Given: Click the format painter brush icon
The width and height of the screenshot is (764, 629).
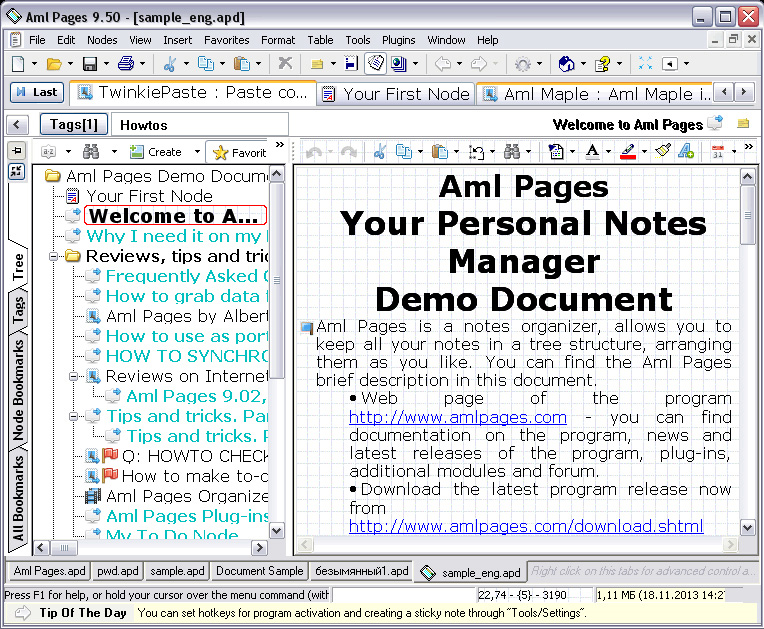Looking at the screenshot, I should coord(661,152).
